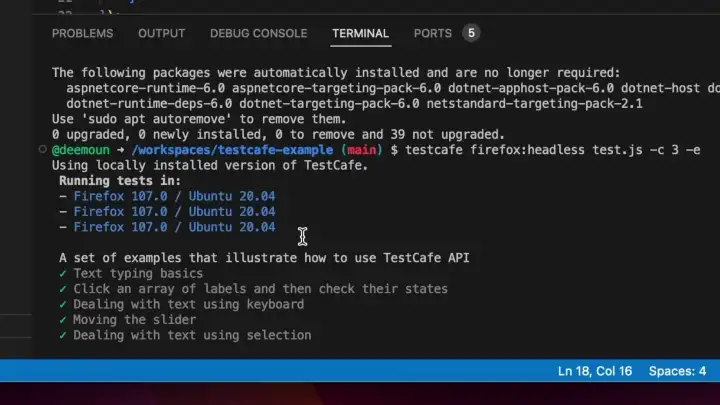Screen dimensions: 720x405
Task: Open the PORTS tab
Action: pyautogui.click(x=433, y=33)
